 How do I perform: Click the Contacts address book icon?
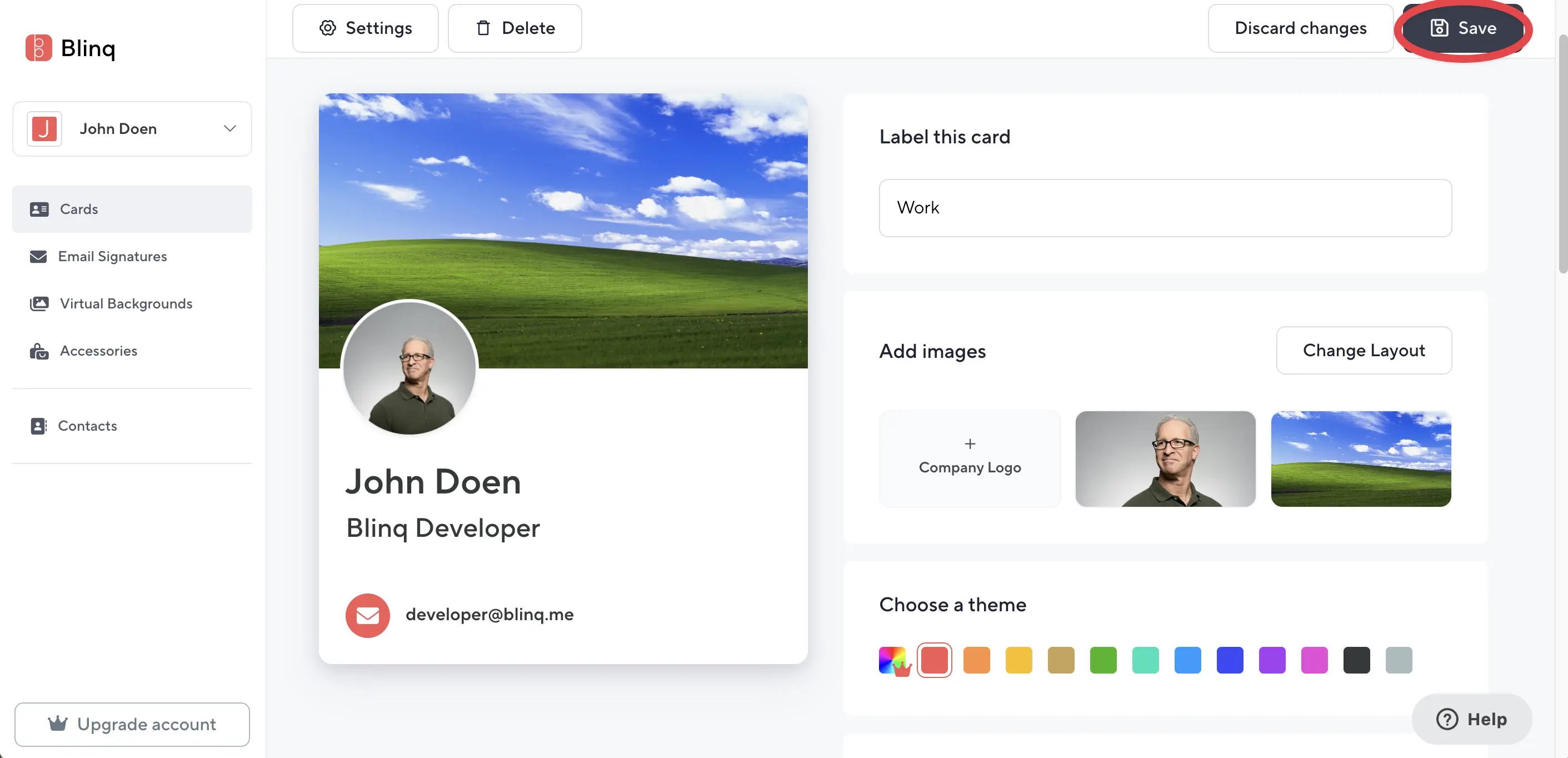pyautogui.click(x=38, y=426)
